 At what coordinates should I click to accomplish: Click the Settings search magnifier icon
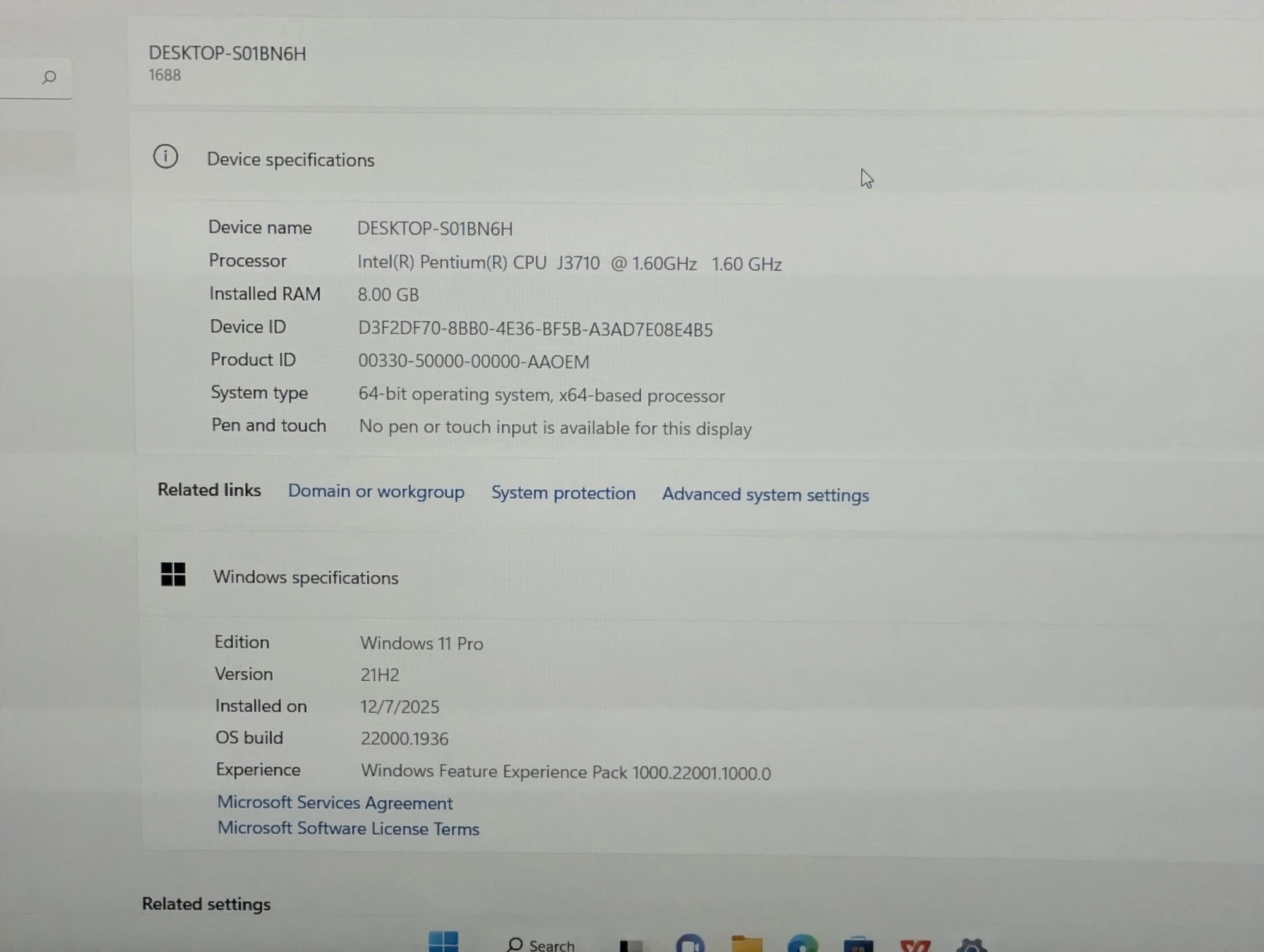click(x=49, y=77)
